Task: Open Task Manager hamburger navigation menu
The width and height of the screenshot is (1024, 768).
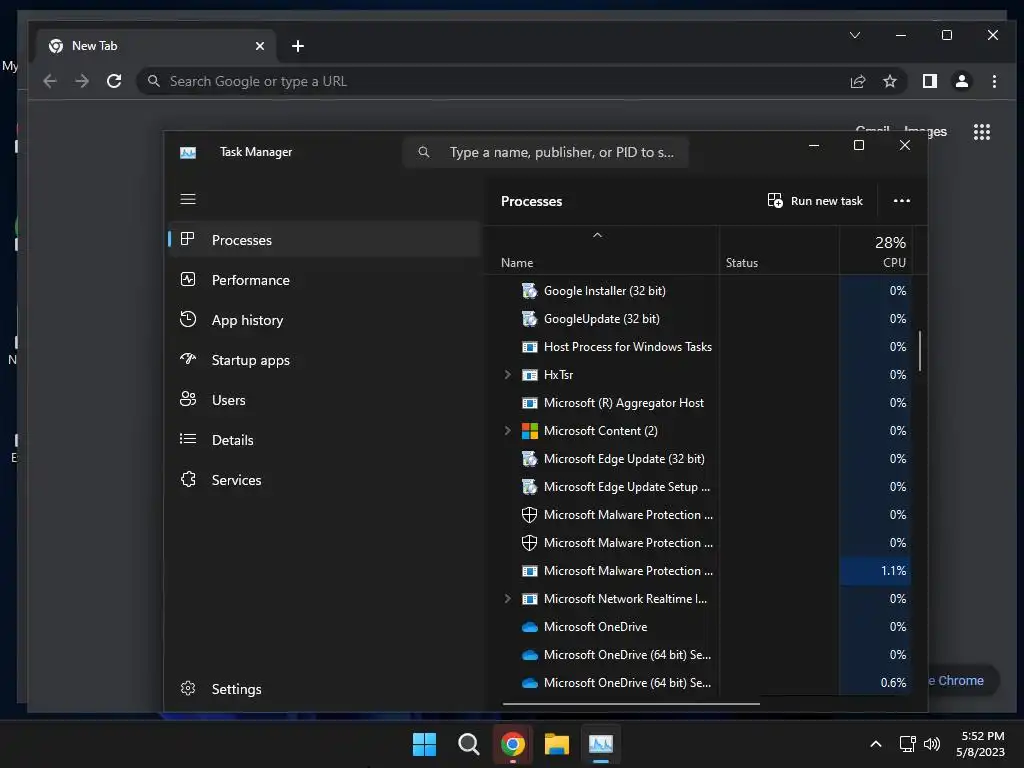Action: tap(188, 199)
